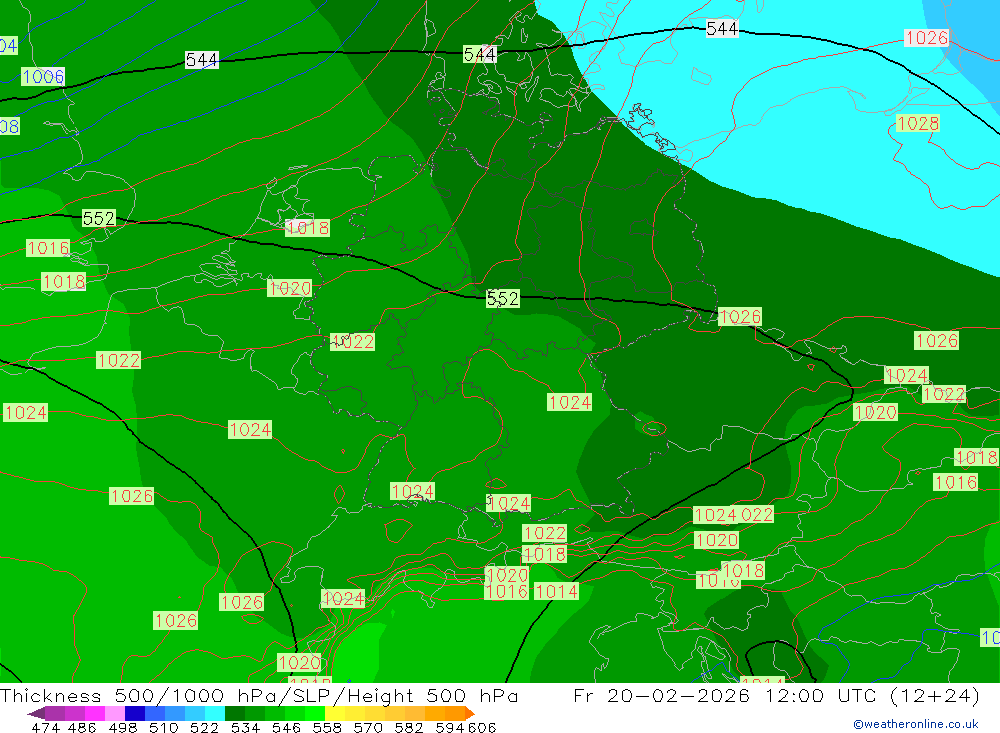Pick the darkest green legend swatch above 534
This screenshot has height=733, width=1000.
[x=235, y=713]
